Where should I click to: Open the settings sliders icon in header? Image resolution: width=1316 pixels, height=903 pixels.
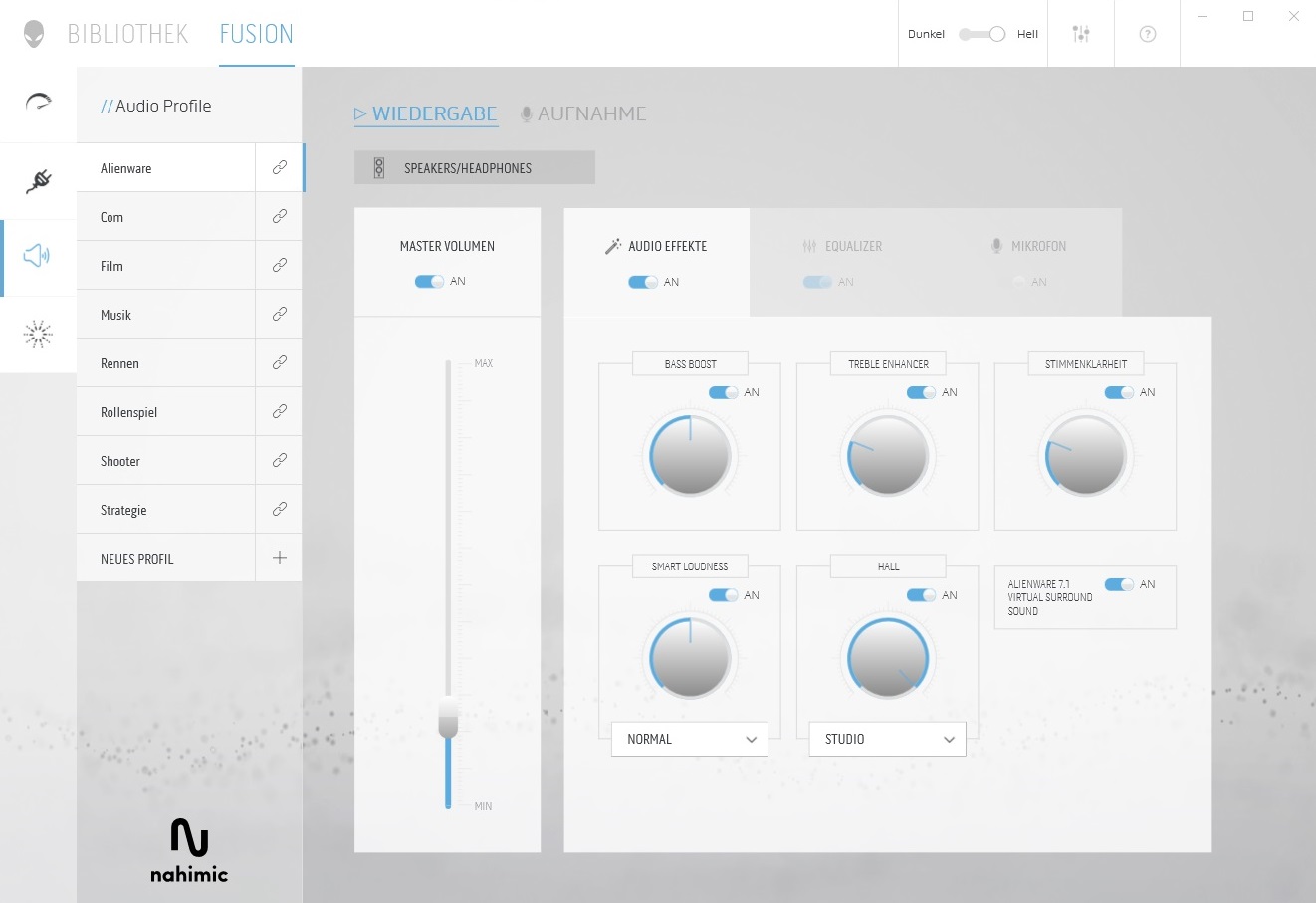(x=1081, y=34)
